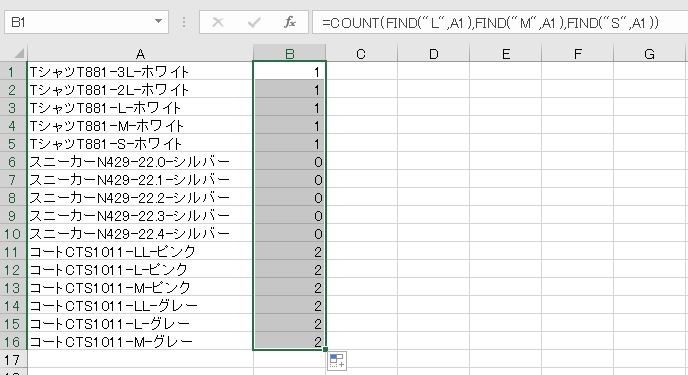Image resolution: width=688 pixels, height=375 pixels.
Task: Click cell スニーカーN429-22.3-シルバー
Action: (x=140, y=215)
